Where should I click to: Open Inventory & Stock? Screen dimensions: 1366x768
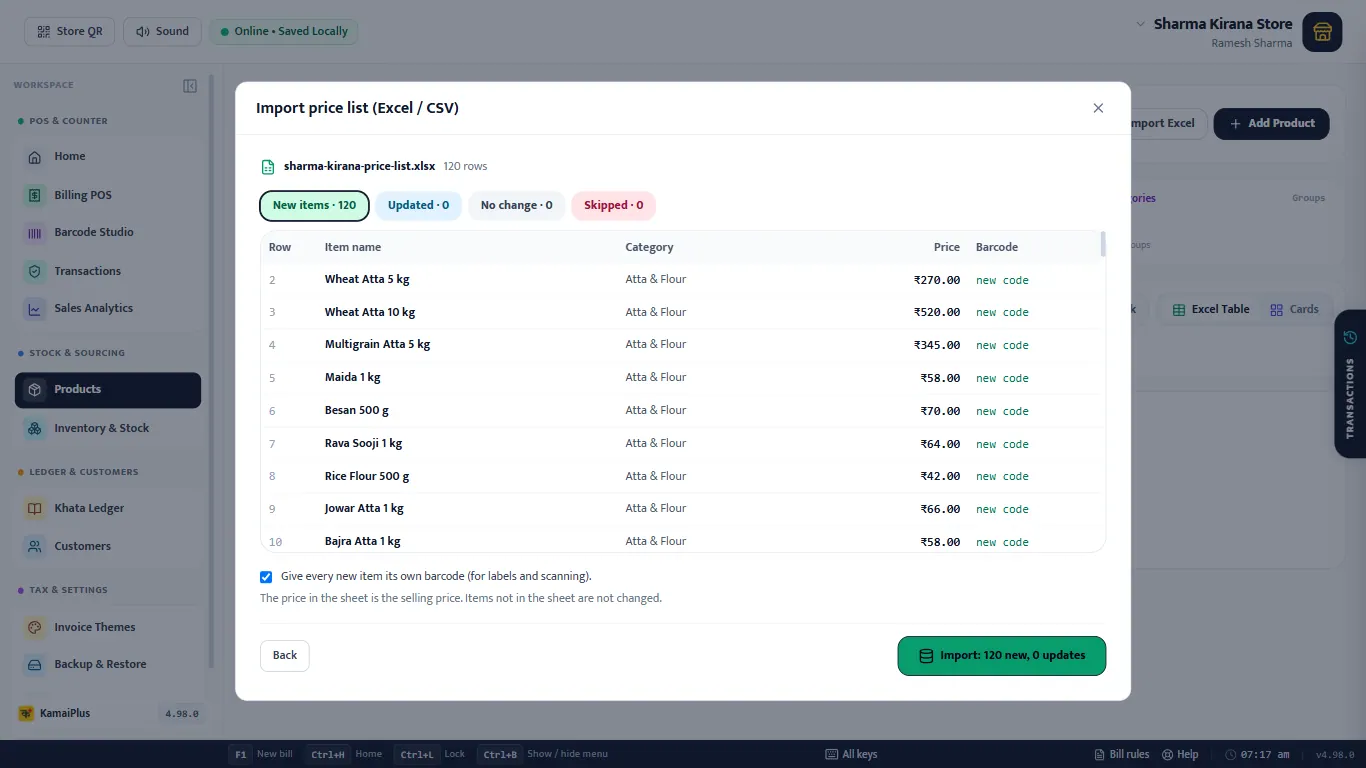(108, 428)
